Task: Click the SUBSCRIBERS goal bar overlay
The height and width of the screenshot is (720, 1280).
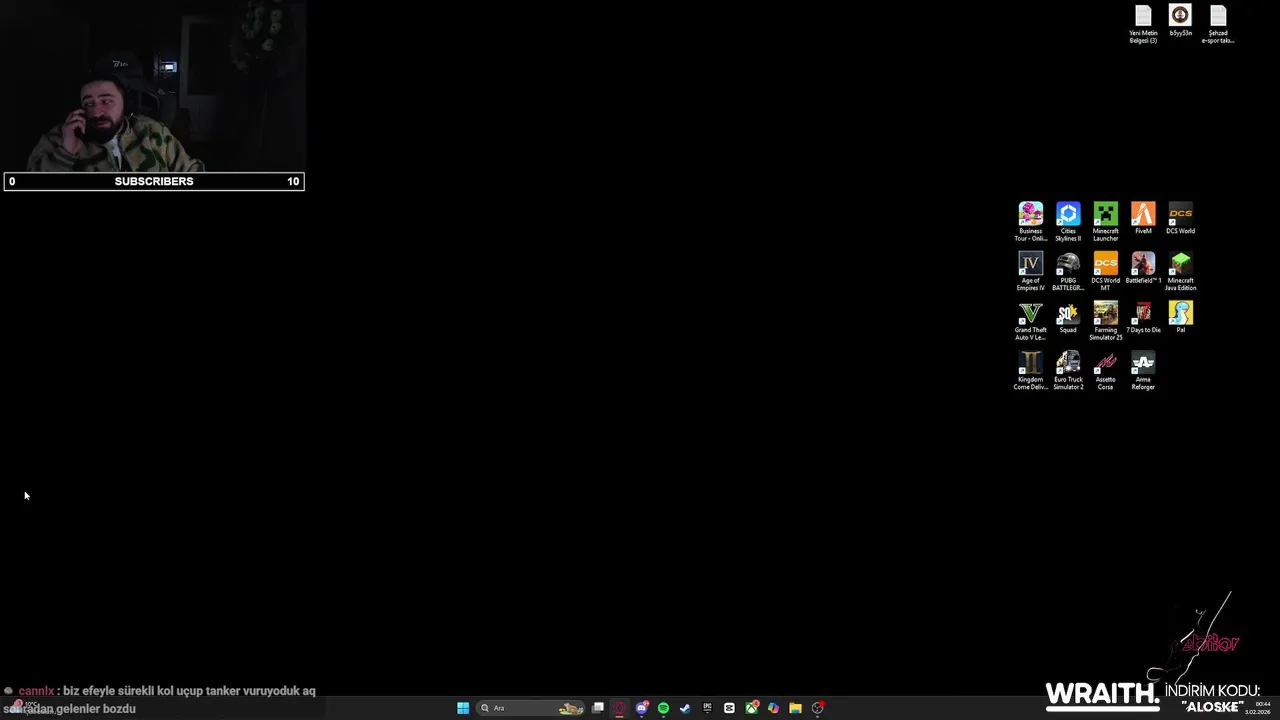Action: tap(154, 181)
